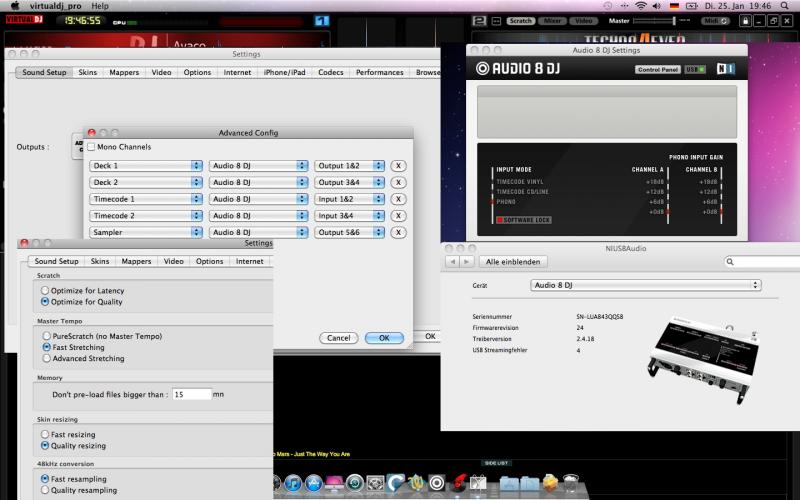Select Optimize for Quality
Screen dimensions: 800x500
(45, 302)
